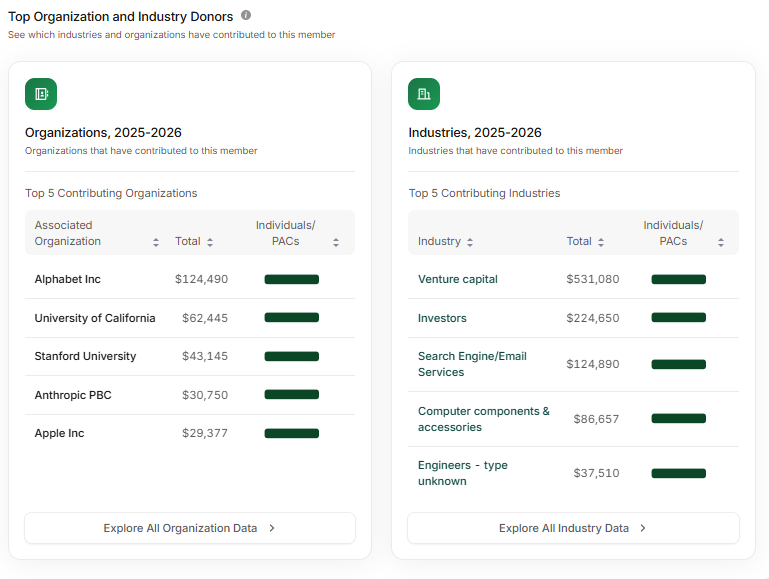Open the Investors industry link
Screen dimensions: 769x579
click(x=442, y=318)
